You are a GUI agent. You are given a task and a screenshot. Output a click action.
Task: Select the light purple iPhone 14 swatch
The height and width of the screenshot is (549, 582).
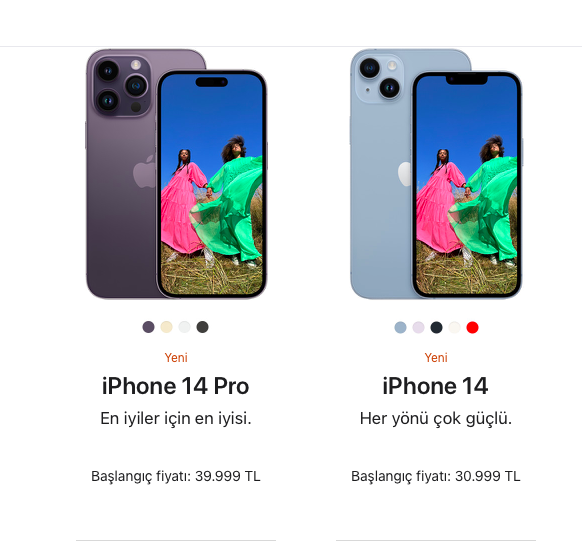pos(418,327)
